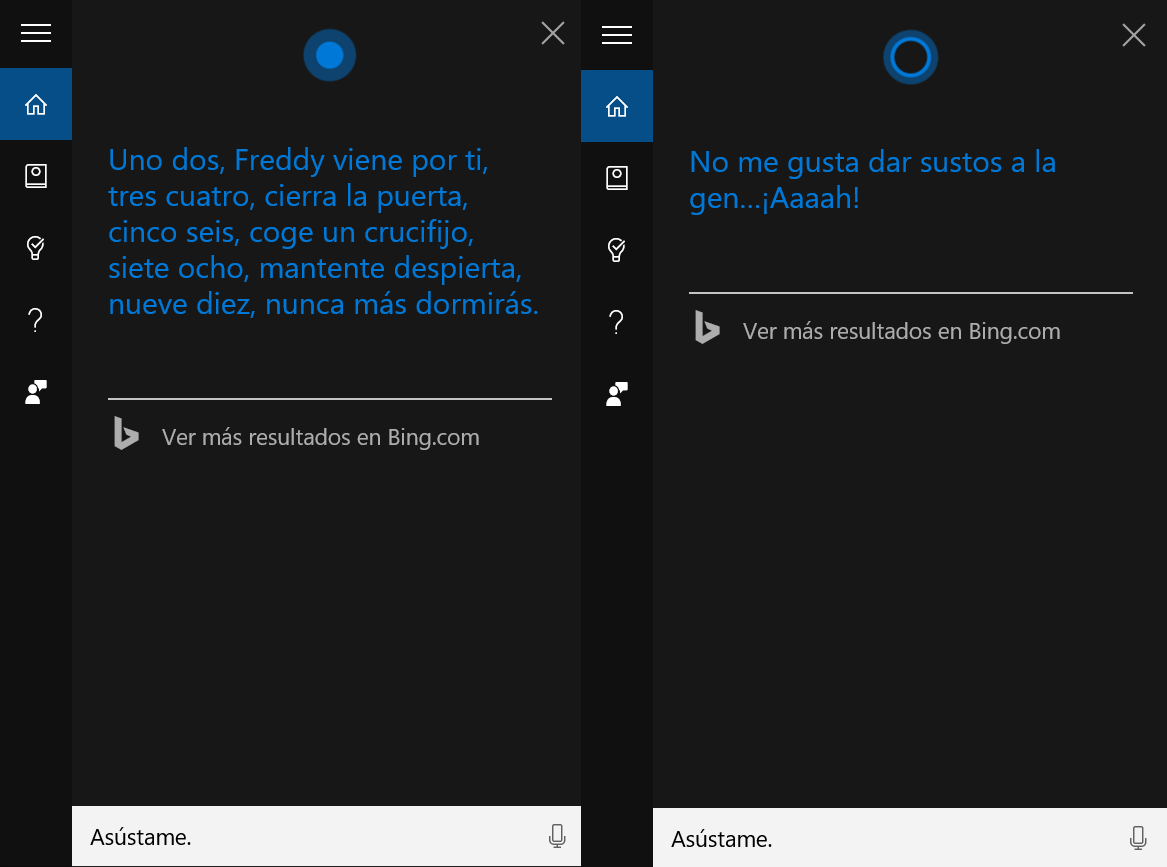Open Feedback icon in right Cortana panel
This screenshot has width=1167, height=867.
point(617,394)
